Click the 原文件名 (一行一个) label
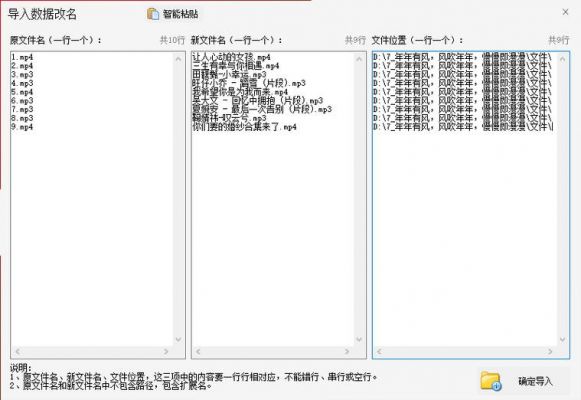 56,40
